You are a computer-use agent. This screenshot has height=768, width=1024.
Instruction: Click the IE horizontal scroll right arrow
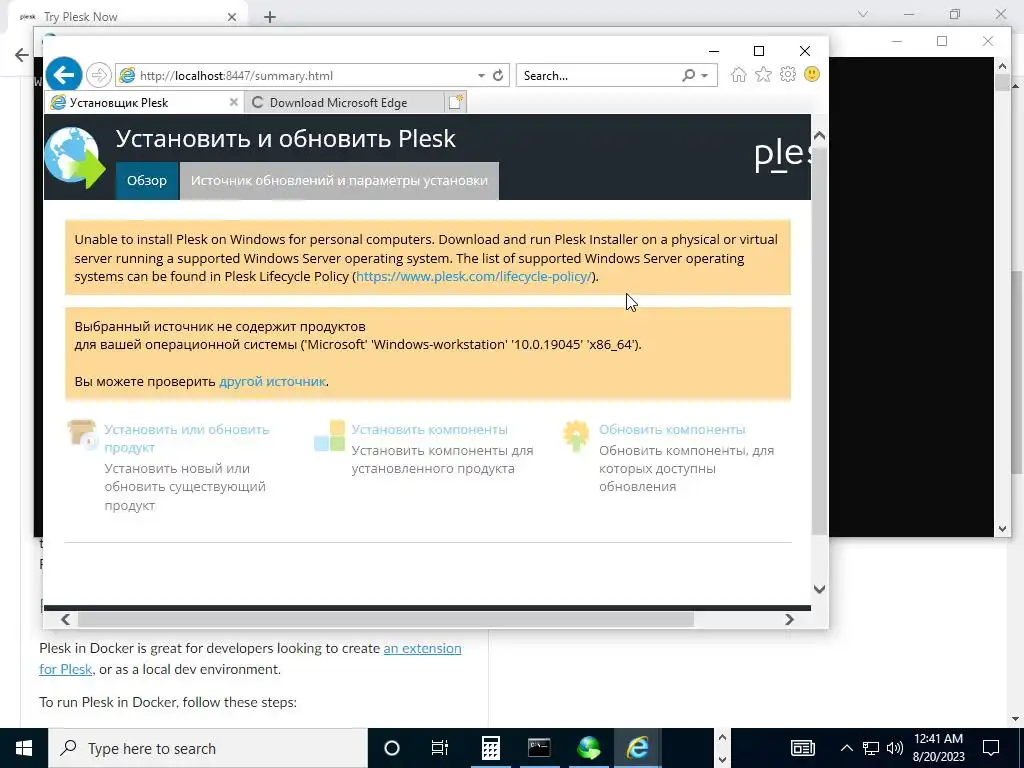pyautogui.click(x=789, y=619)
